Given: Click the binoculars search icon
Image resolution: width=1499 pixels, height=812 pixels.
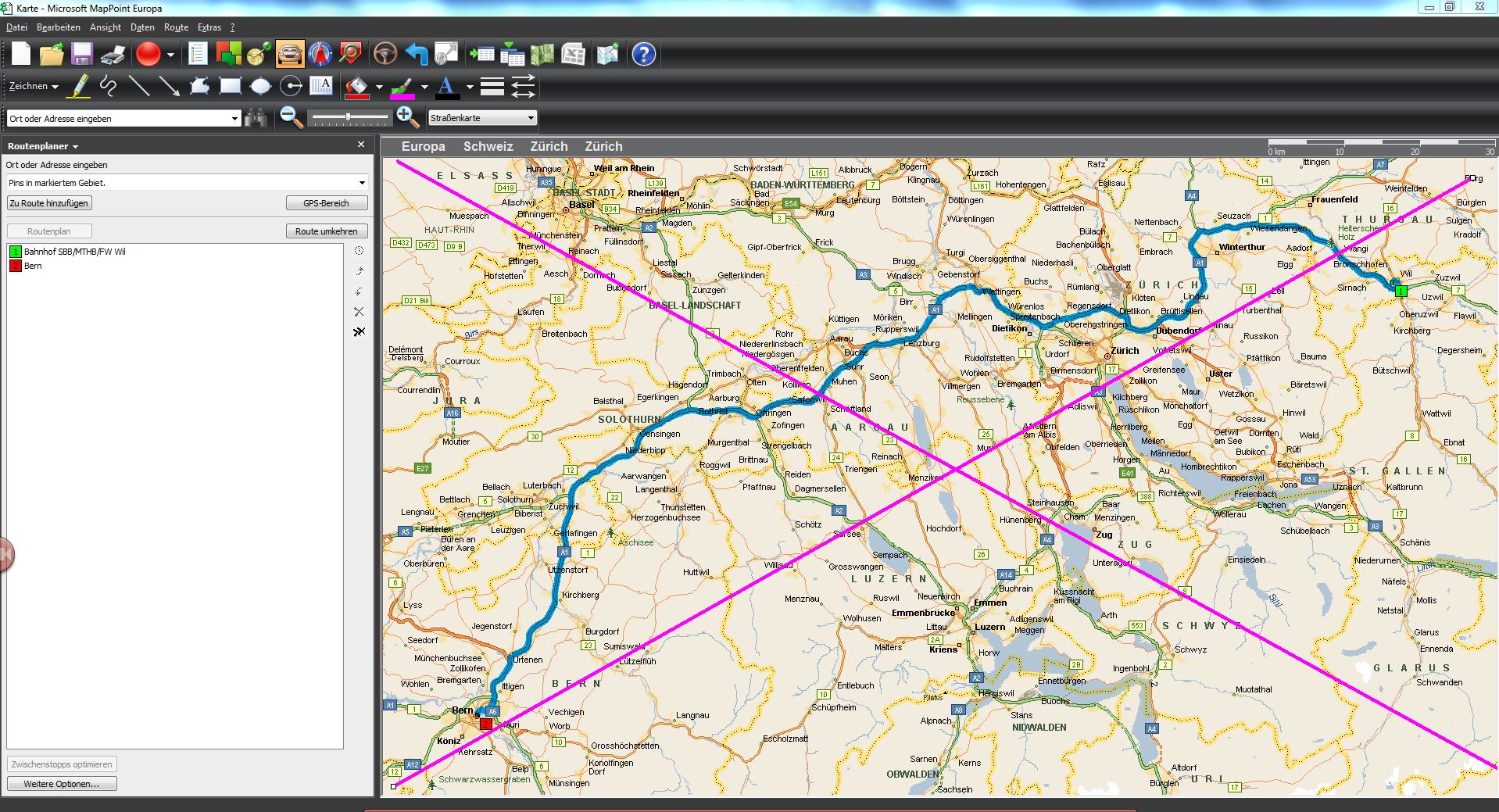Looking at the screenshot, I should pyautogui.click(x=256, y=118).
